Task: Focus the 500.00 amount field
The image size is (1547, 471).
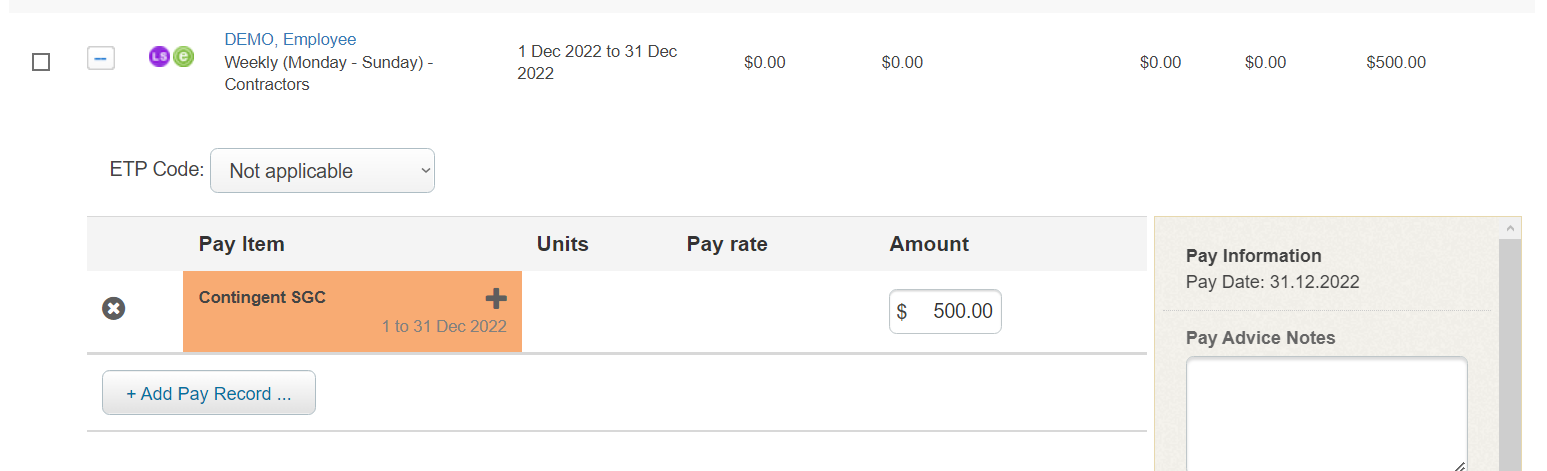Action: 945,312
